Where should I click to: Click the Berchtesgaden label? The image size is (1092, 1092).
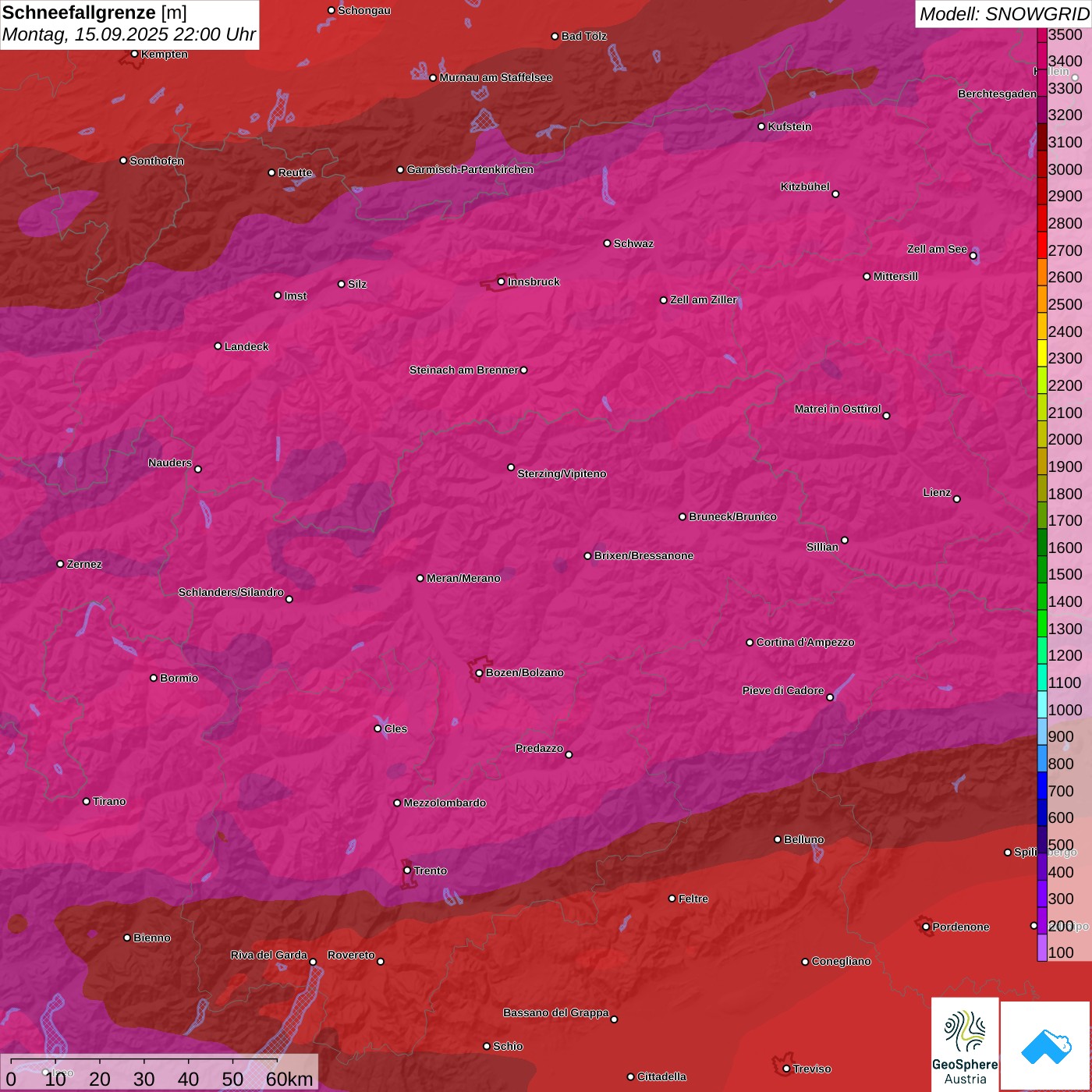pos(998,94)
